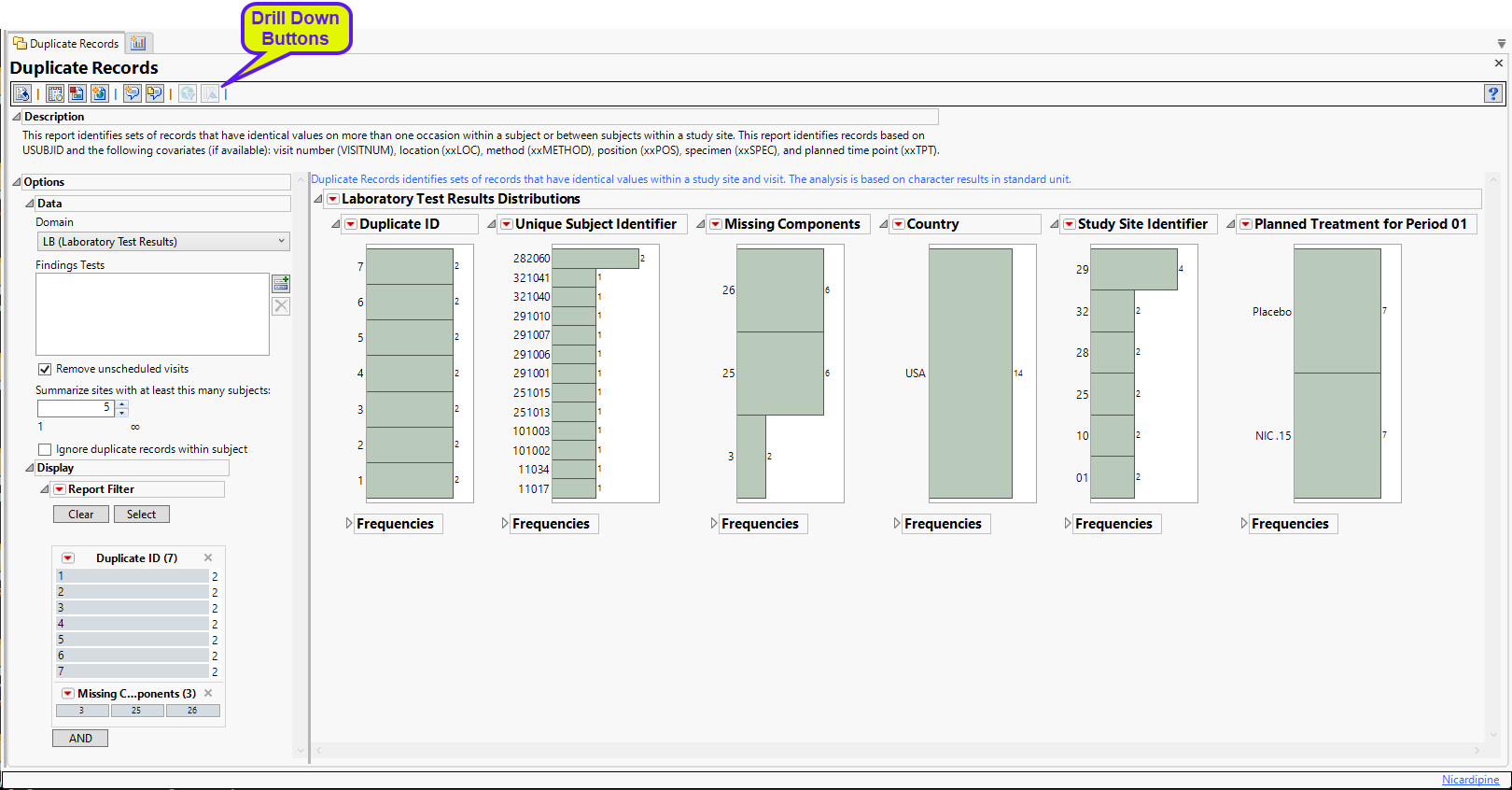Switch to the Duplicate Records tab
Image resolution: width=1512 pixels, height=790 pixels.
tap(66, 44)
